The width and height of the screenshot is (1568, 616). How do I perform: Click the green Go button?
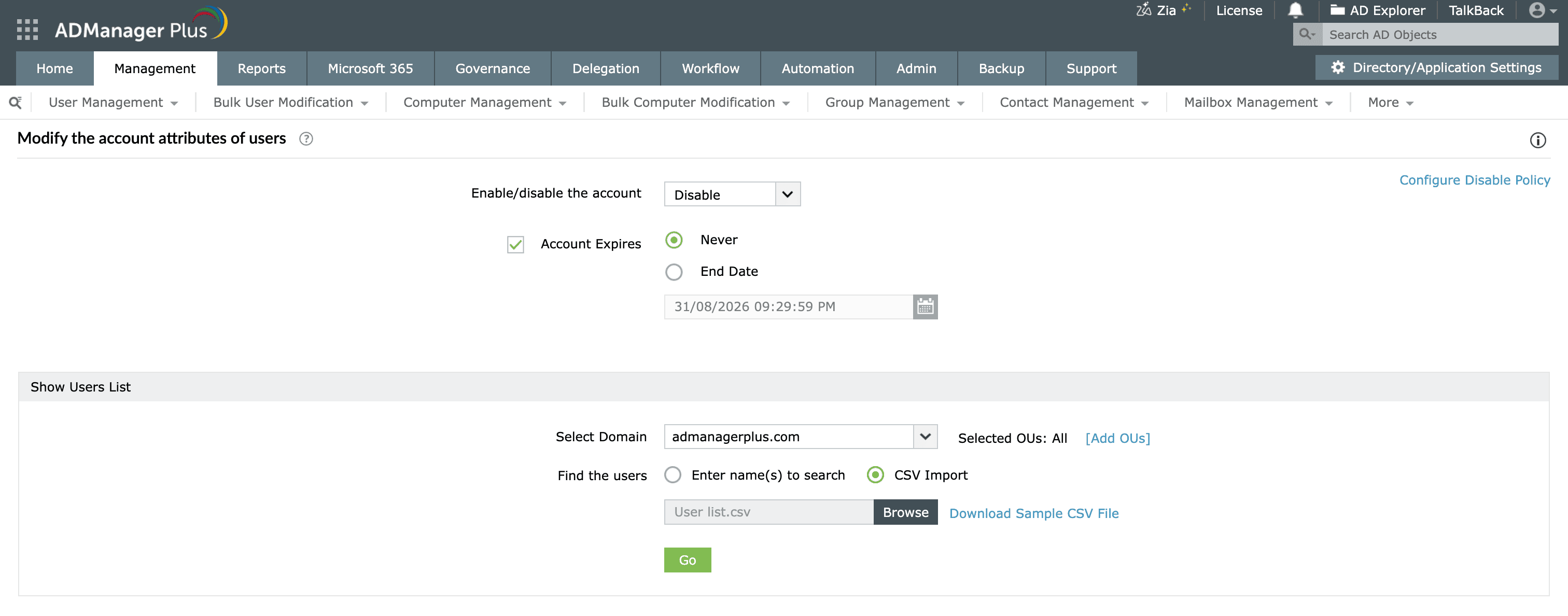(687, 560)
